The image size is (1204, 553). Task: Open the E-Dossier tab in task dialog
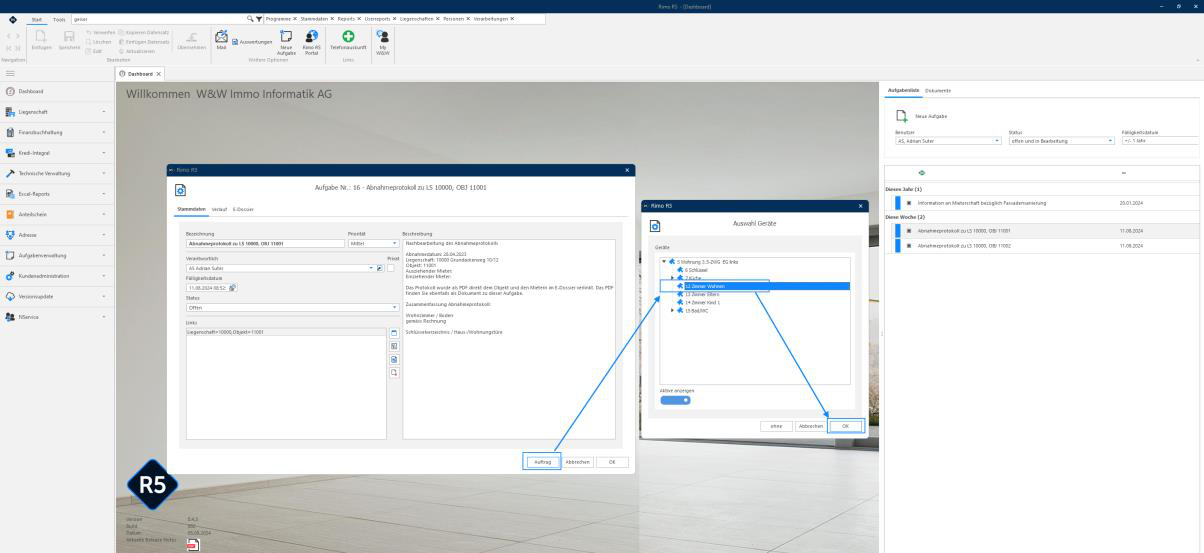[x=243, y=209]
